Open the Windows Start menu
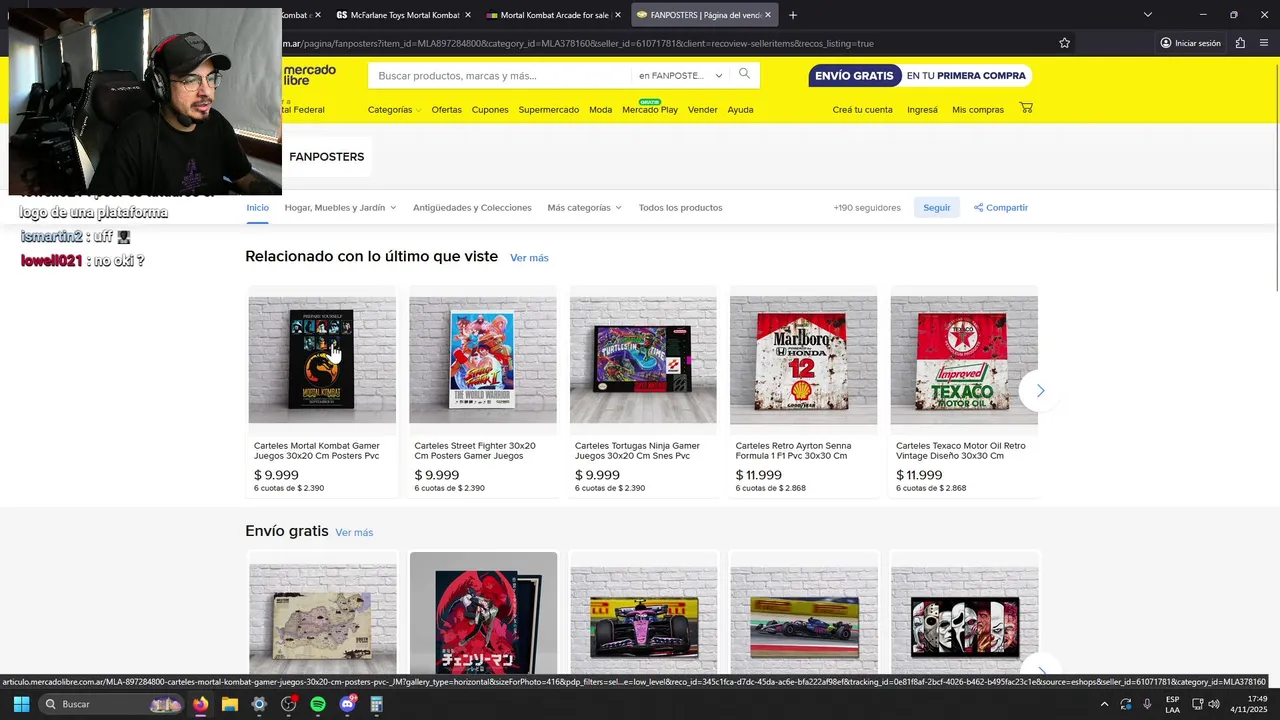This screenshot has height=720, width=1280. click(x=21, y=704)
